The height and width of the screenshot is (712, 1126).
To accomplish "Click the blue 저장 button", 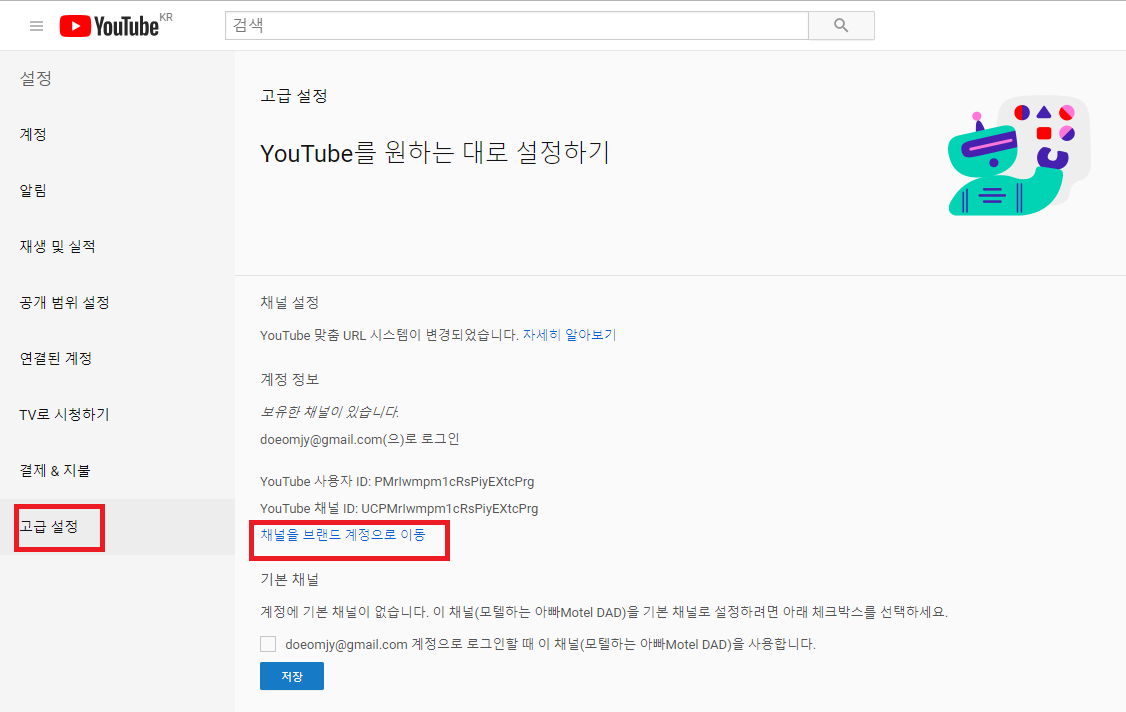I will tap(292, 676).
